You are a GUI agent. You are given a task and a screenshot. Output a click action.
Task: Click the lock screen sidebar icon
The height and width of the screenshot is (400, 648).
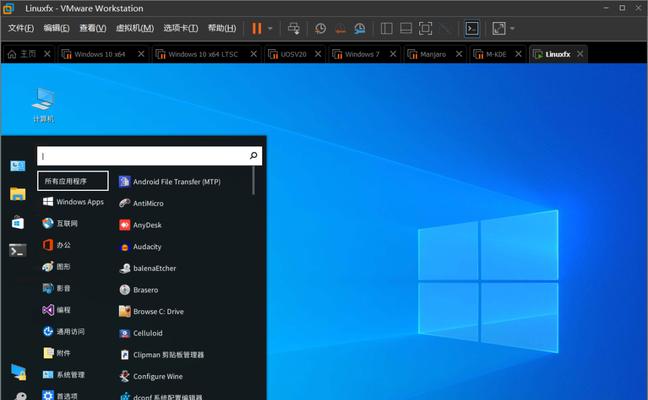[19, 372]
